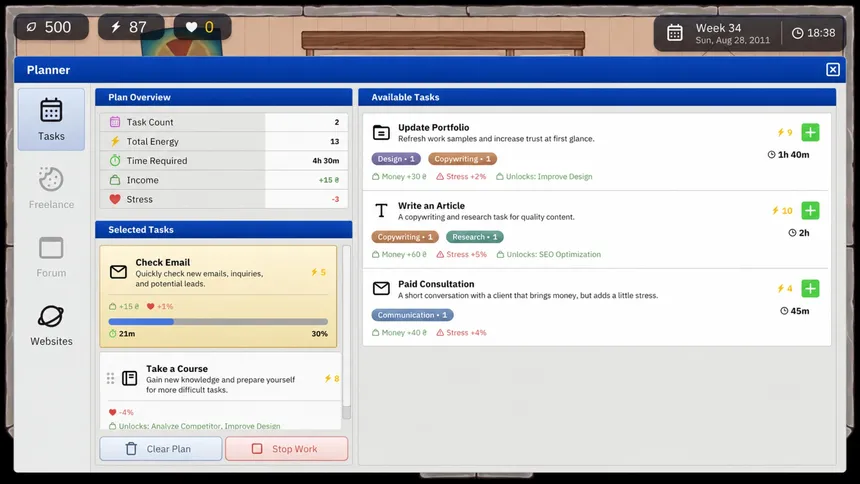Click the Clear Plan button
Image resolution: width=860 pixels, height=484 pixels.
point(161,448)
